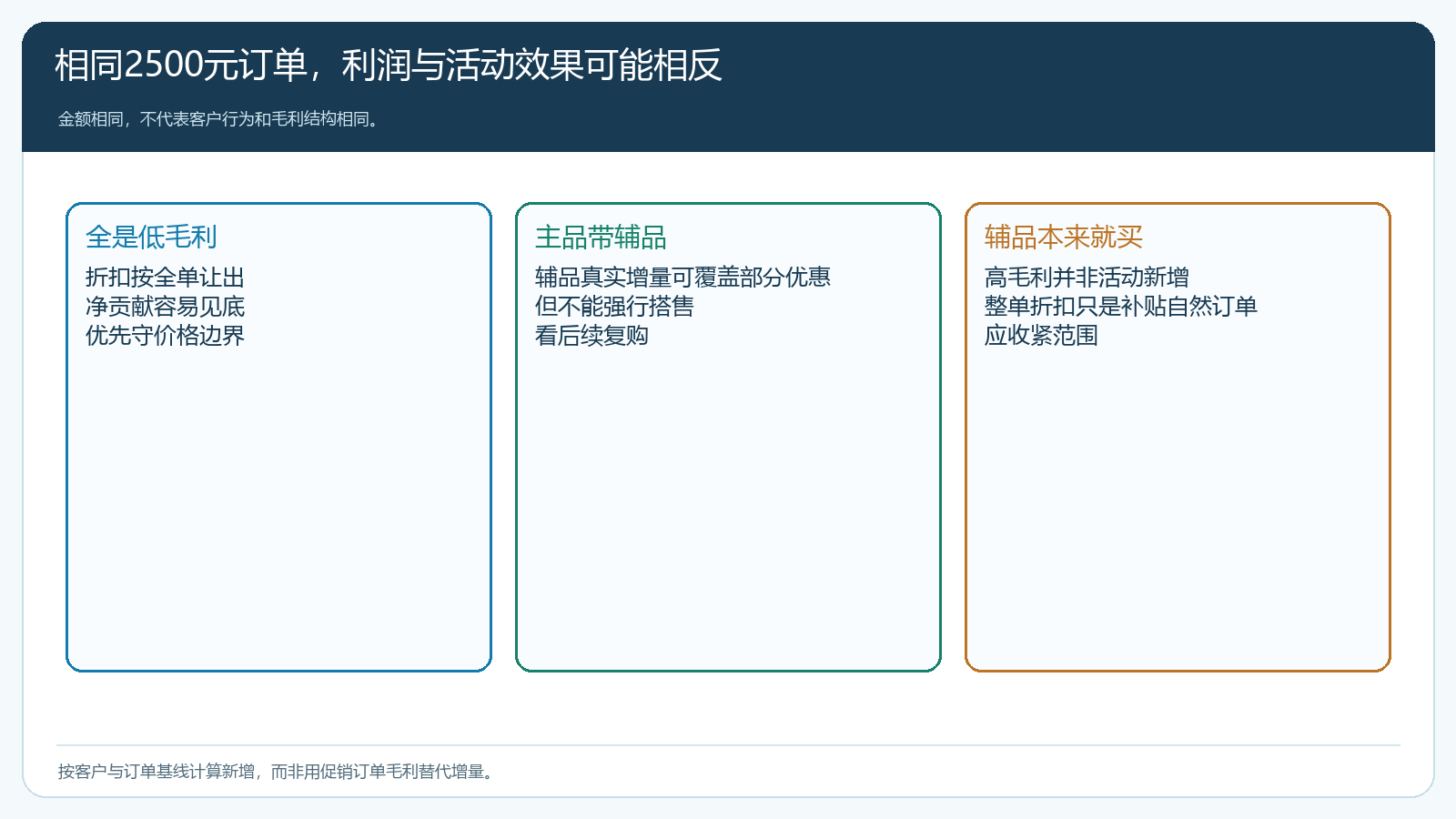Screen dimensions: 1456x819
Task: Click the footer note about 订单基线计算新增
Action: (x=278, y=772)
